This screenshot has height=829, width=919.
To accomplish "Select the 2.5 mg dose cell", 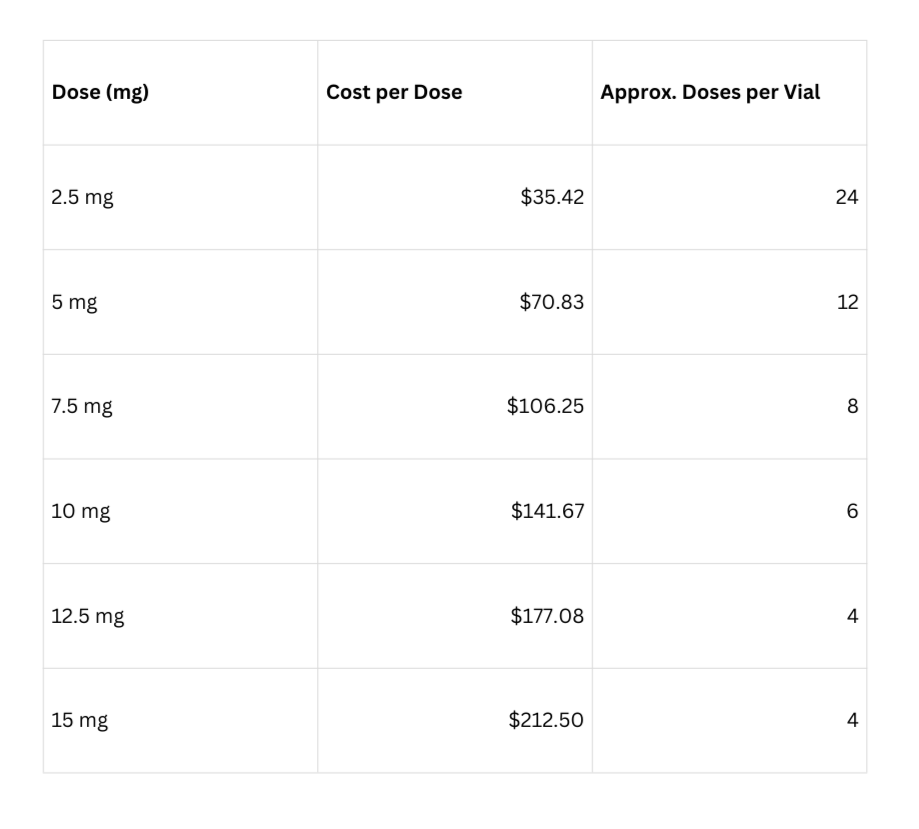I will point(181,198).
